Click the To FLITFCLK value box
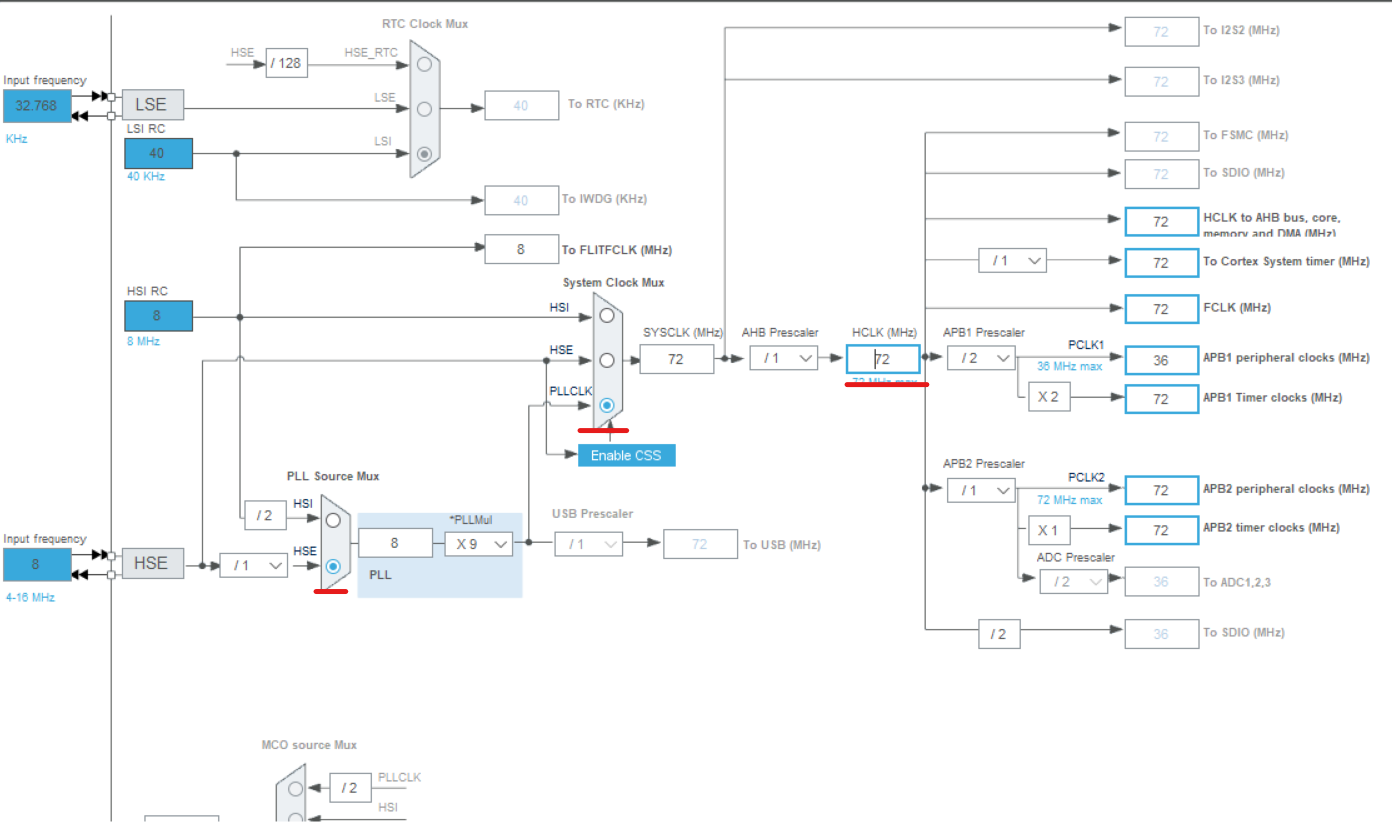 pyautogui.click(x=521, y=250)
